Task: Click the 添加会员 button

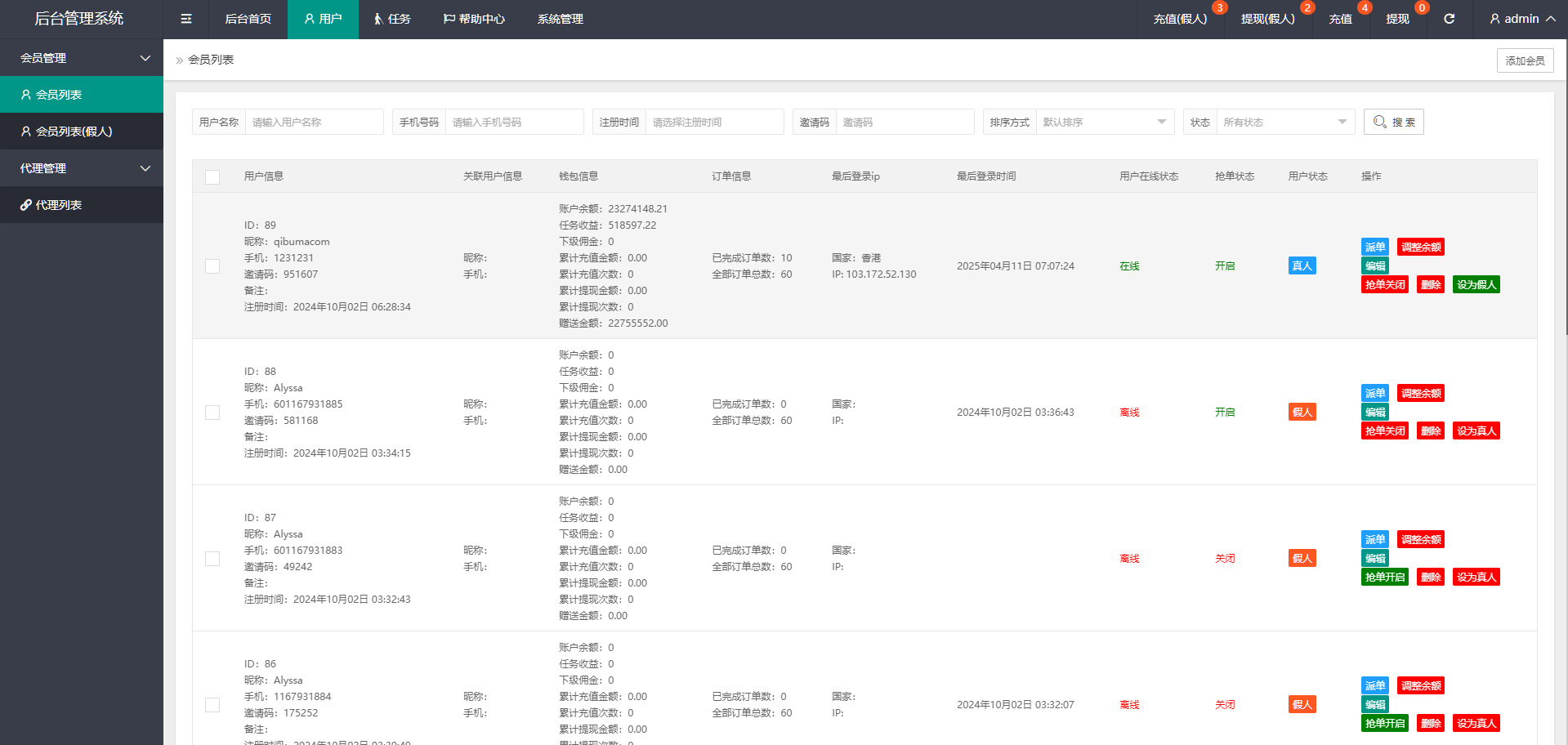Action: click(1525, 60)
